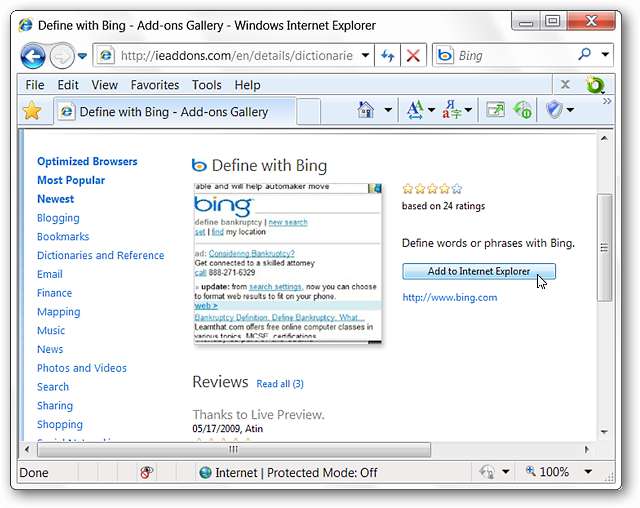Click the Refresh page icon
This screenshot has width=640, height=508.
[x=389, y=56]
